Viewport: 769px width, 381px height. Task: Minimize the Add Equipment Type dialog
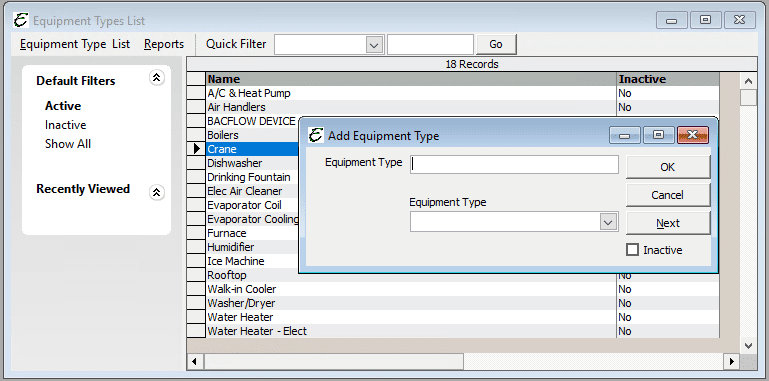tap(625, 135)
